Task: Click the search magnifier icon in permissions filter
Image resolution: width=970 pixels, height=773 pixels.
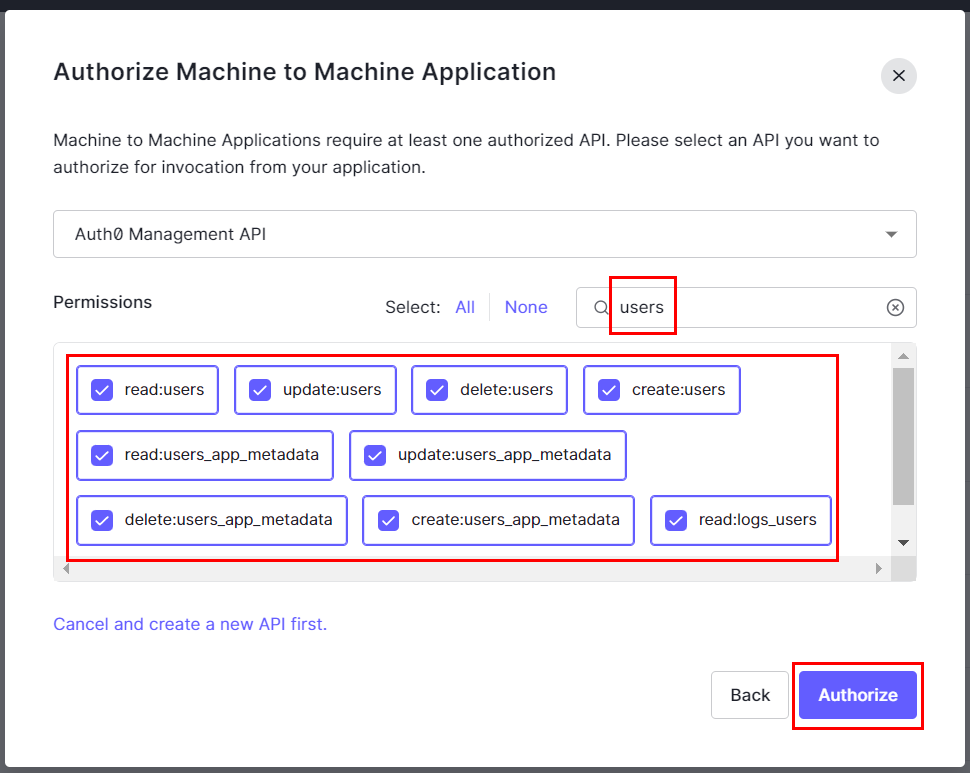Action: (x=599, y=307)
